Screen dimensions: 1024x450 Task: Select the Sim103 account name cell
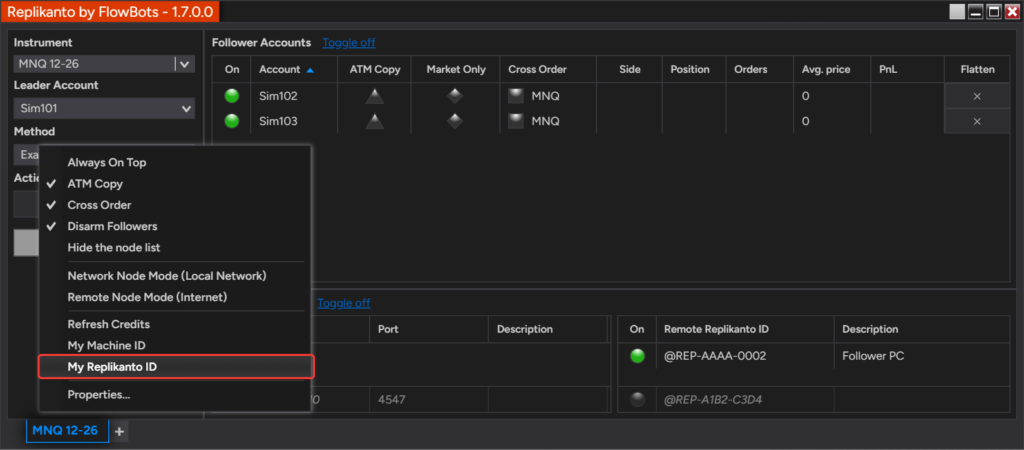pyautogui.click(x=293, y=121)
